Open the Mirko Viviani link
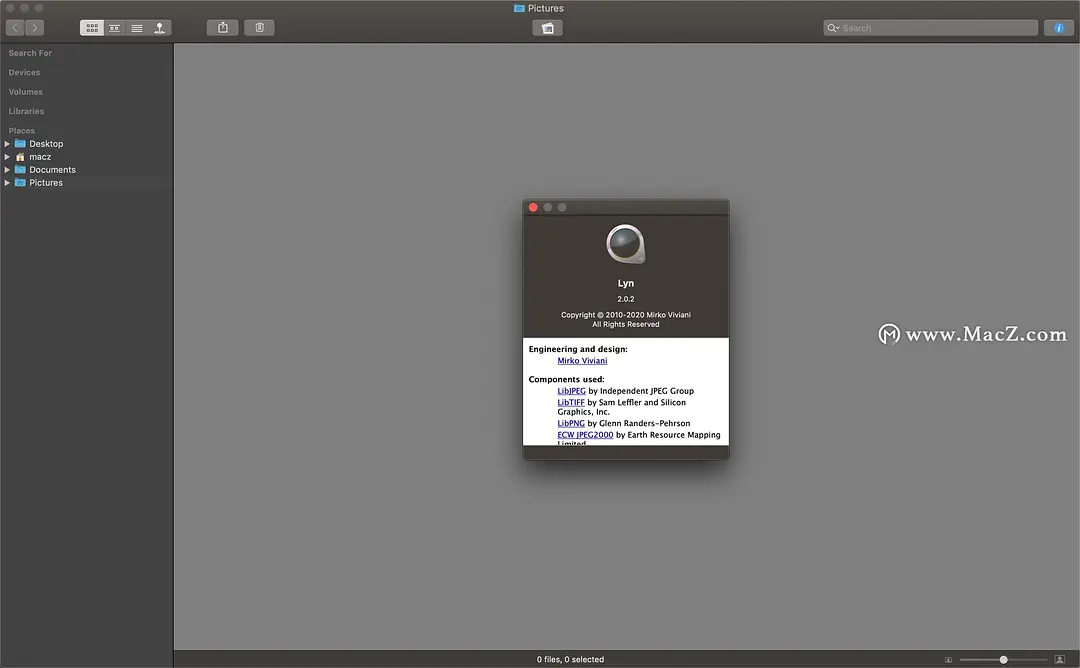The image size is (1080, 668). coord(582,361)
